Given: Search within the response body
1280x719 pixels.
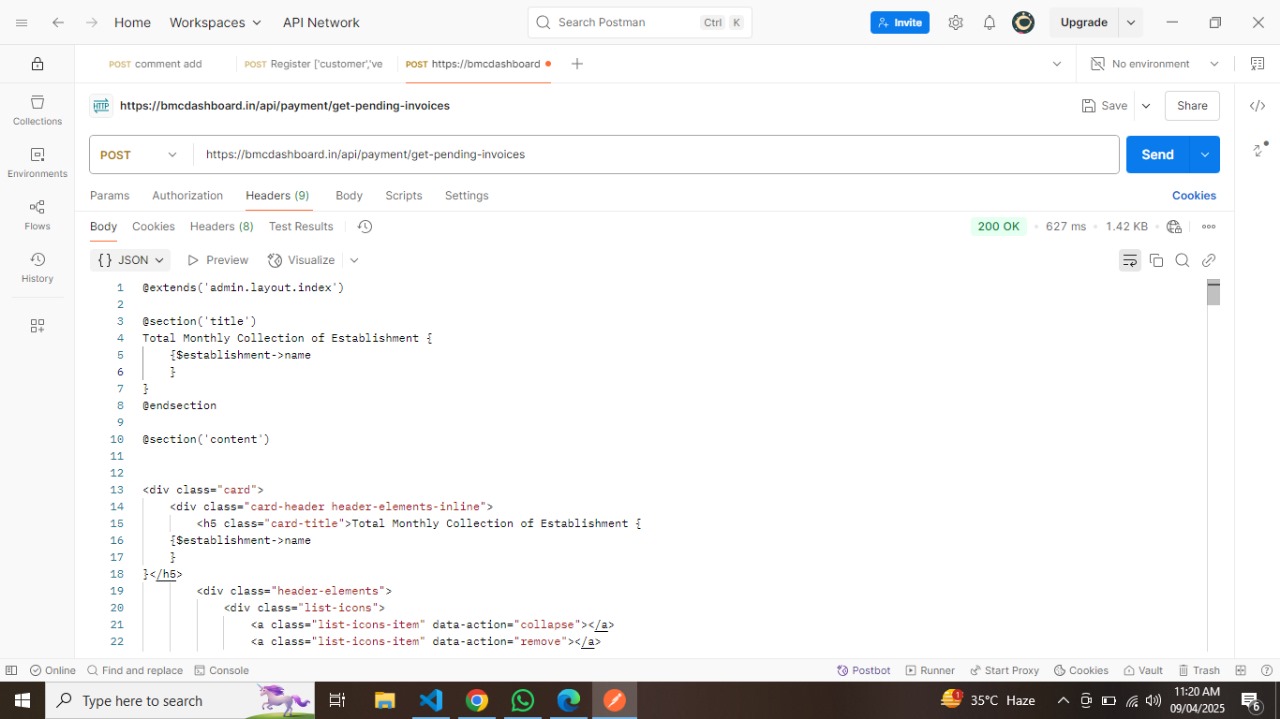Looking at the screenshot, I should (x=1182, y=260).
